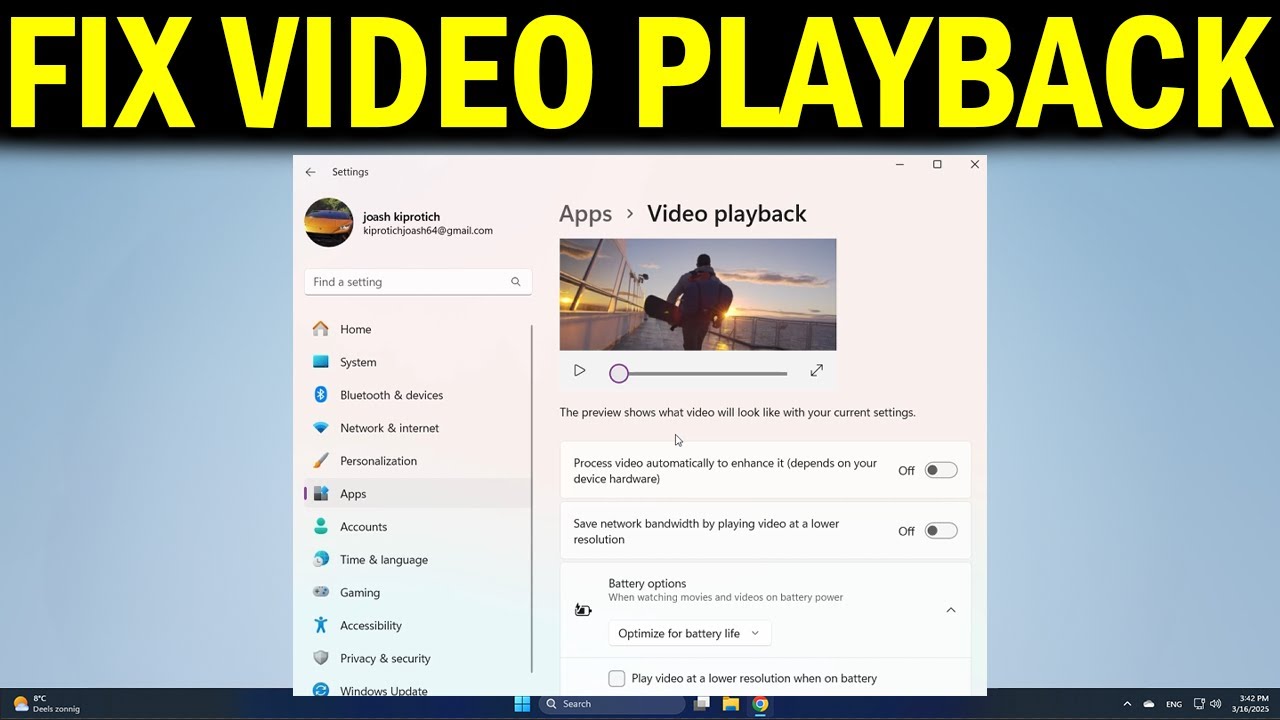The image size is (1280, 720).
Task: Show hidden system tray icons
Action: point(1127,704)
